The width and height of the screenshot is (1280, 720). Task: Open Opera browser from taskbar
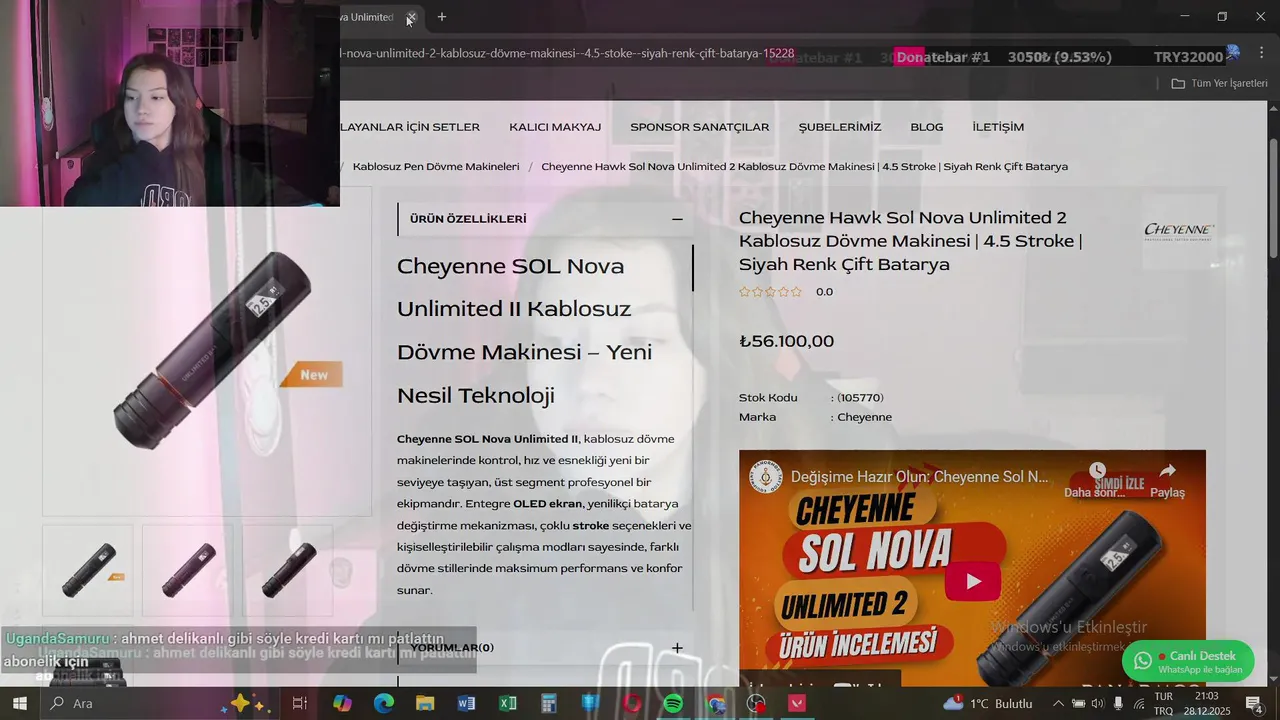coord(632,703)
